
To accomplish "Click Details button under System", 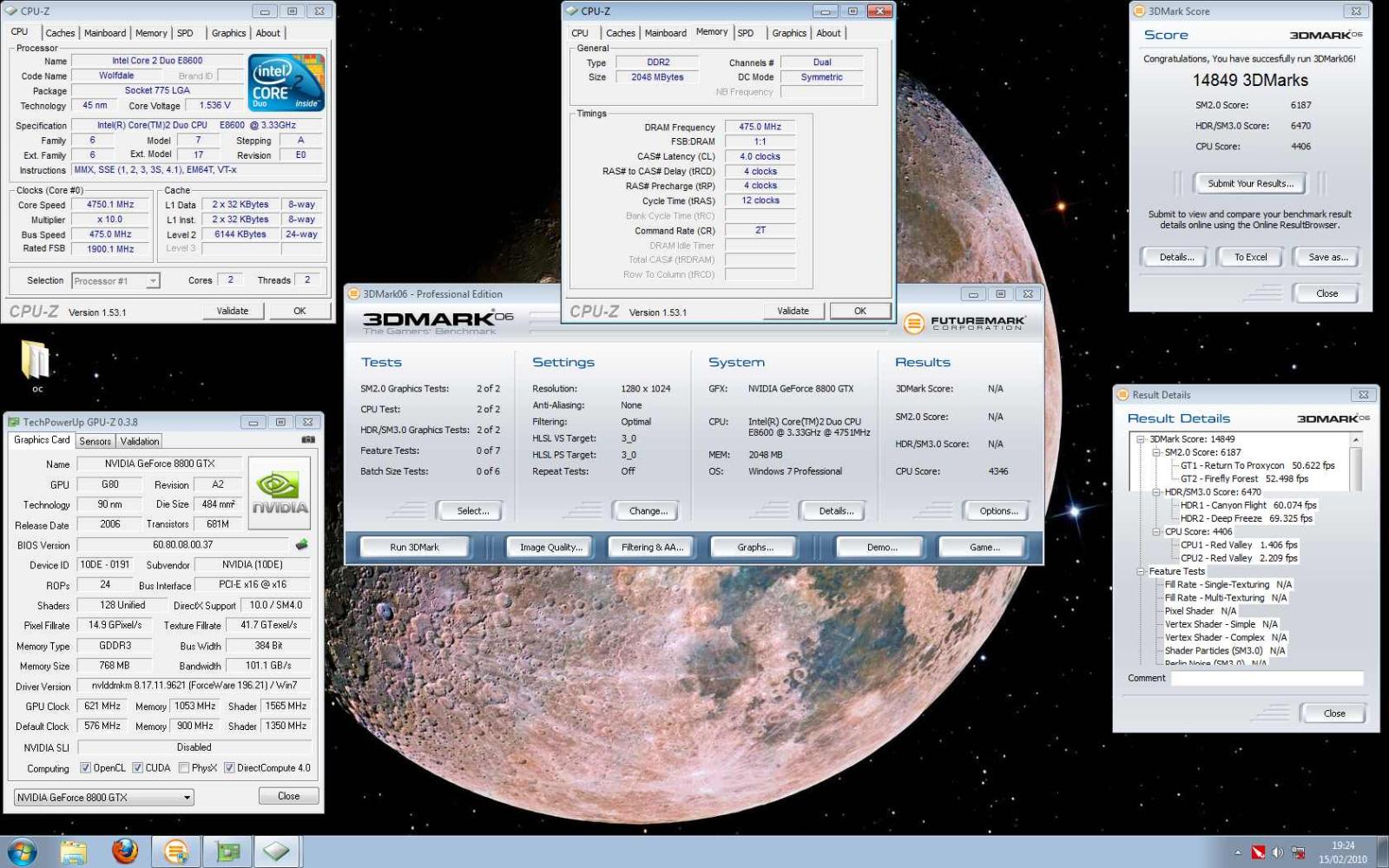I will coord(836,510).
